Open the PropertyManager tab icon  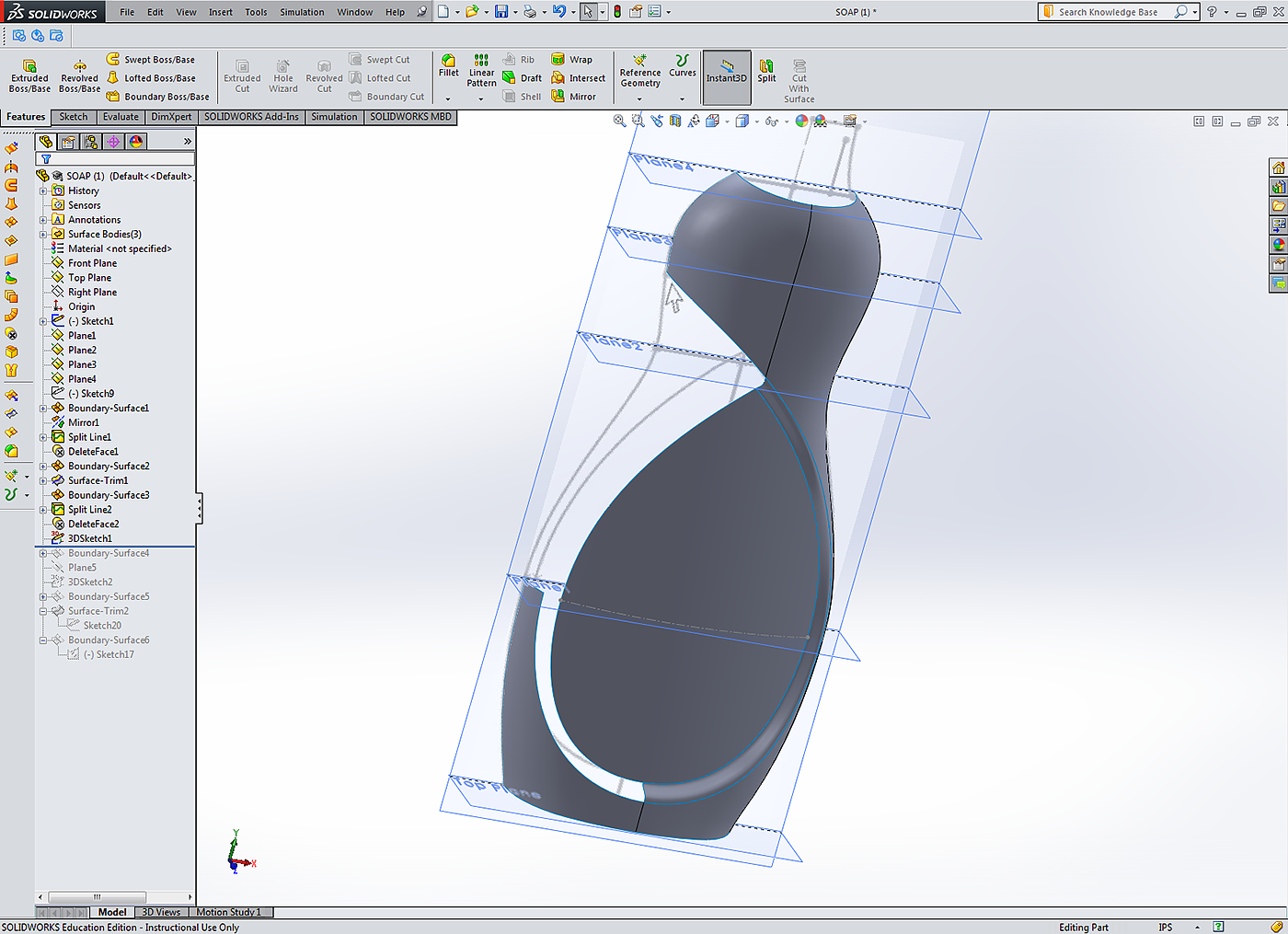(68, 142)
